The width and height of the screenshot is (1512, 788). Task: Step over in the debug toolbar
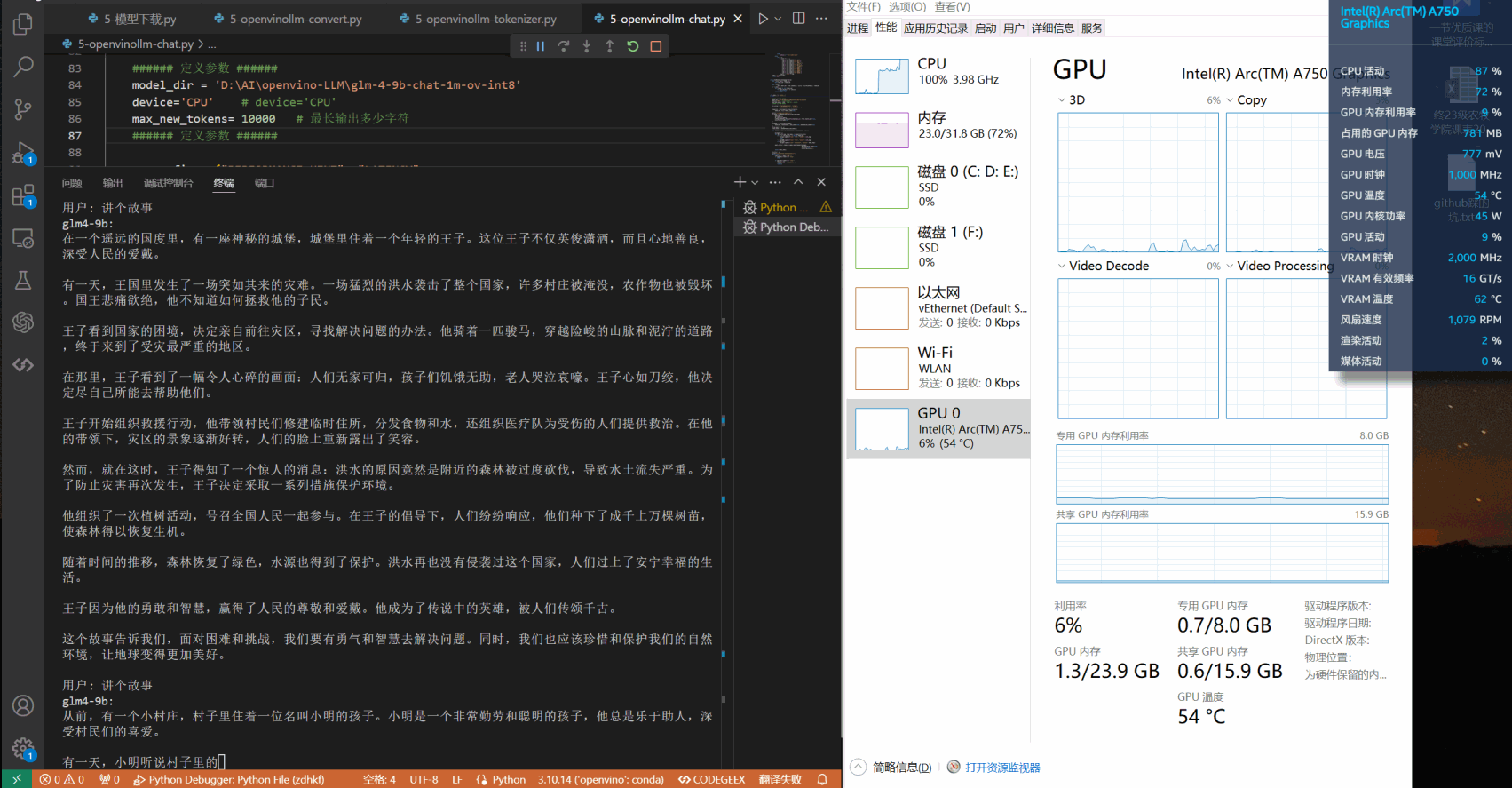pos(564,46)
